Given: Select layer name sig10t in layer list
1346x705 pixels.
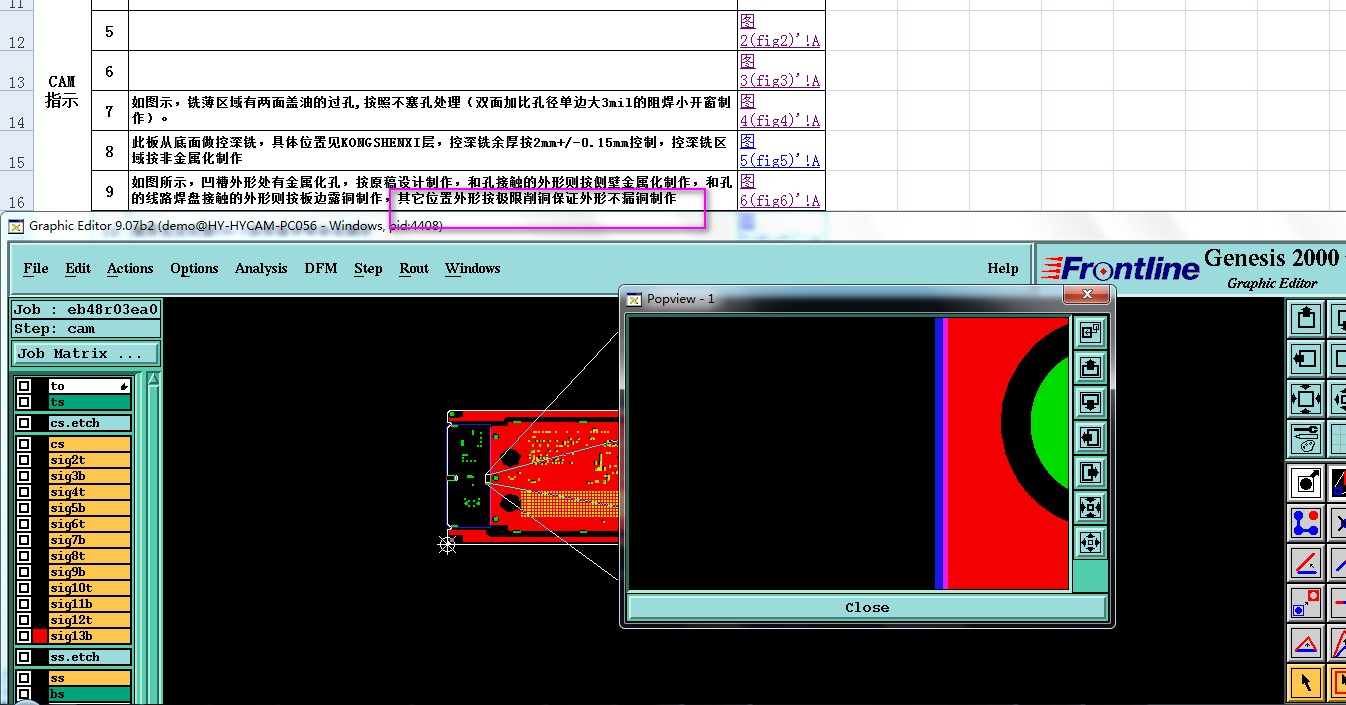Looking at the screenshot, I should tap(89, 588).
